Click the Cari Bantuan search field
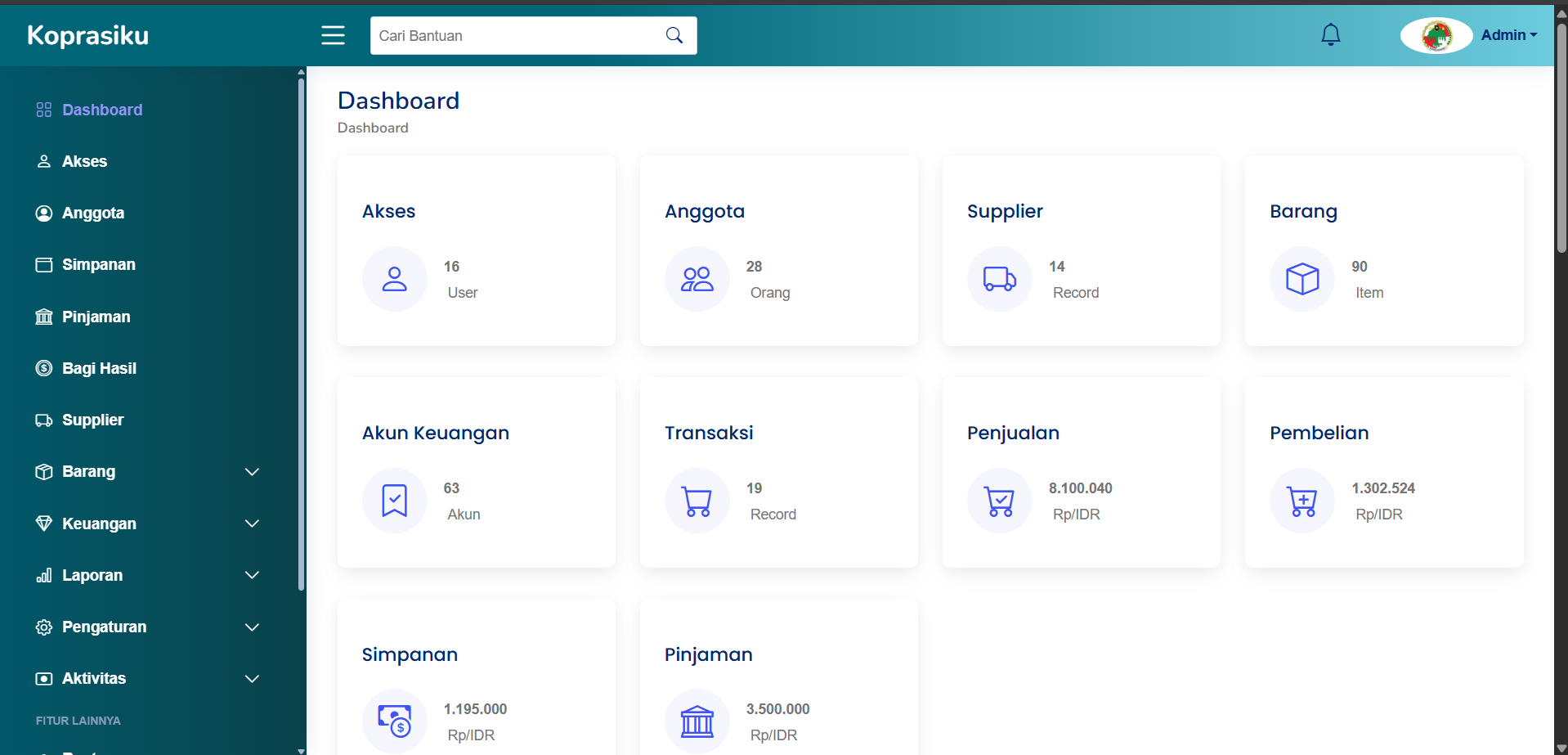 pyautogui.click(x=515, y=36)
